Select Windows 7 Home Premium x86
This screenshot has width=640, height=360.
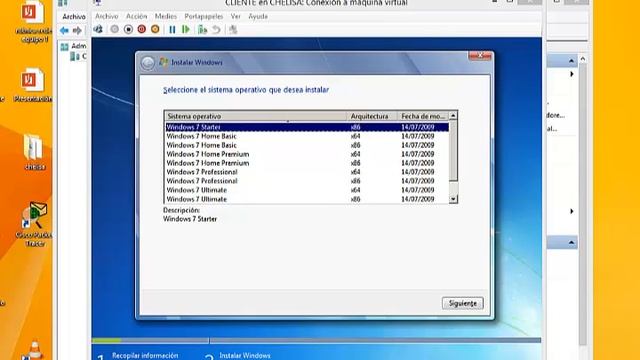(x=307, y=163)
